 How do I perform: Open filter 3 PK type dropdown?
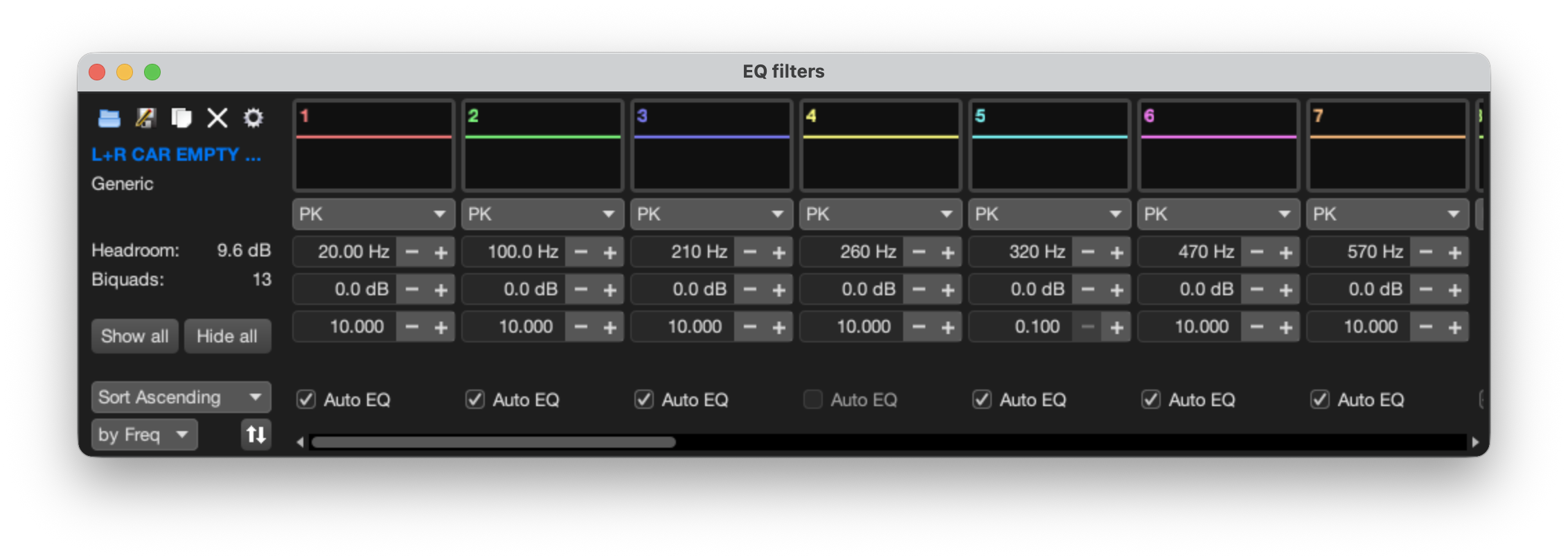point(711,214)
